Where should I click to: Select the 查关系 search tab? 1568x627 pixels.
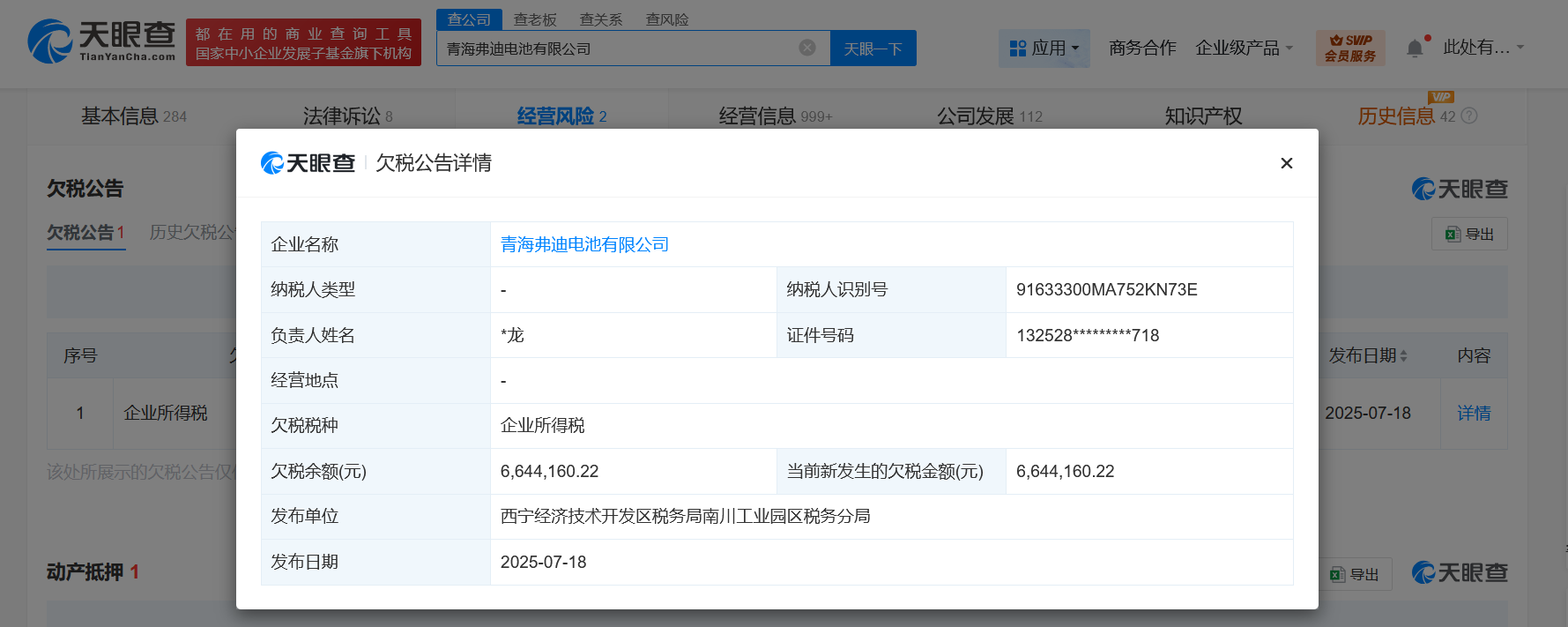pyautogui.click(x=601, y=19)
